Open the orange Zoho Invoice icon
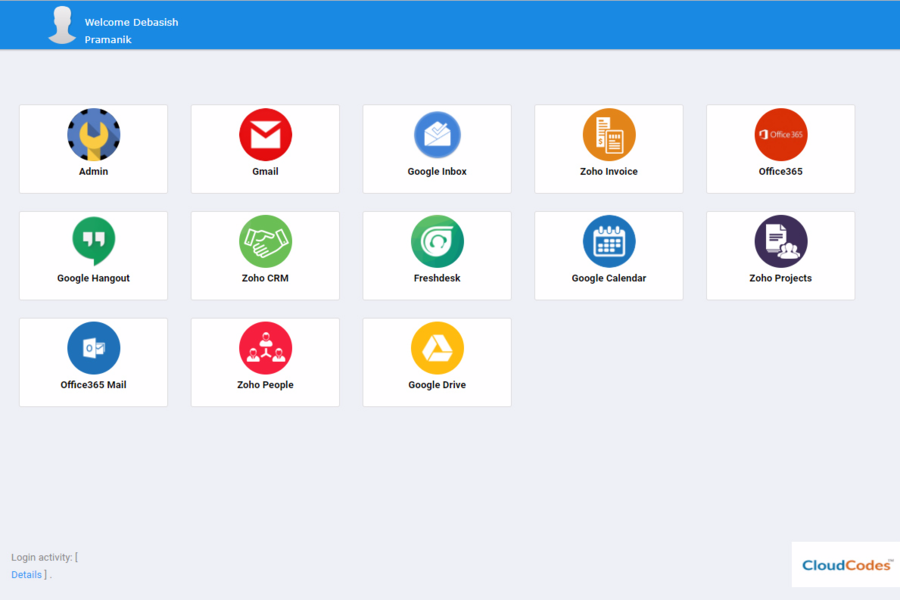Screen dimensions: 900x600 point(608,135)
